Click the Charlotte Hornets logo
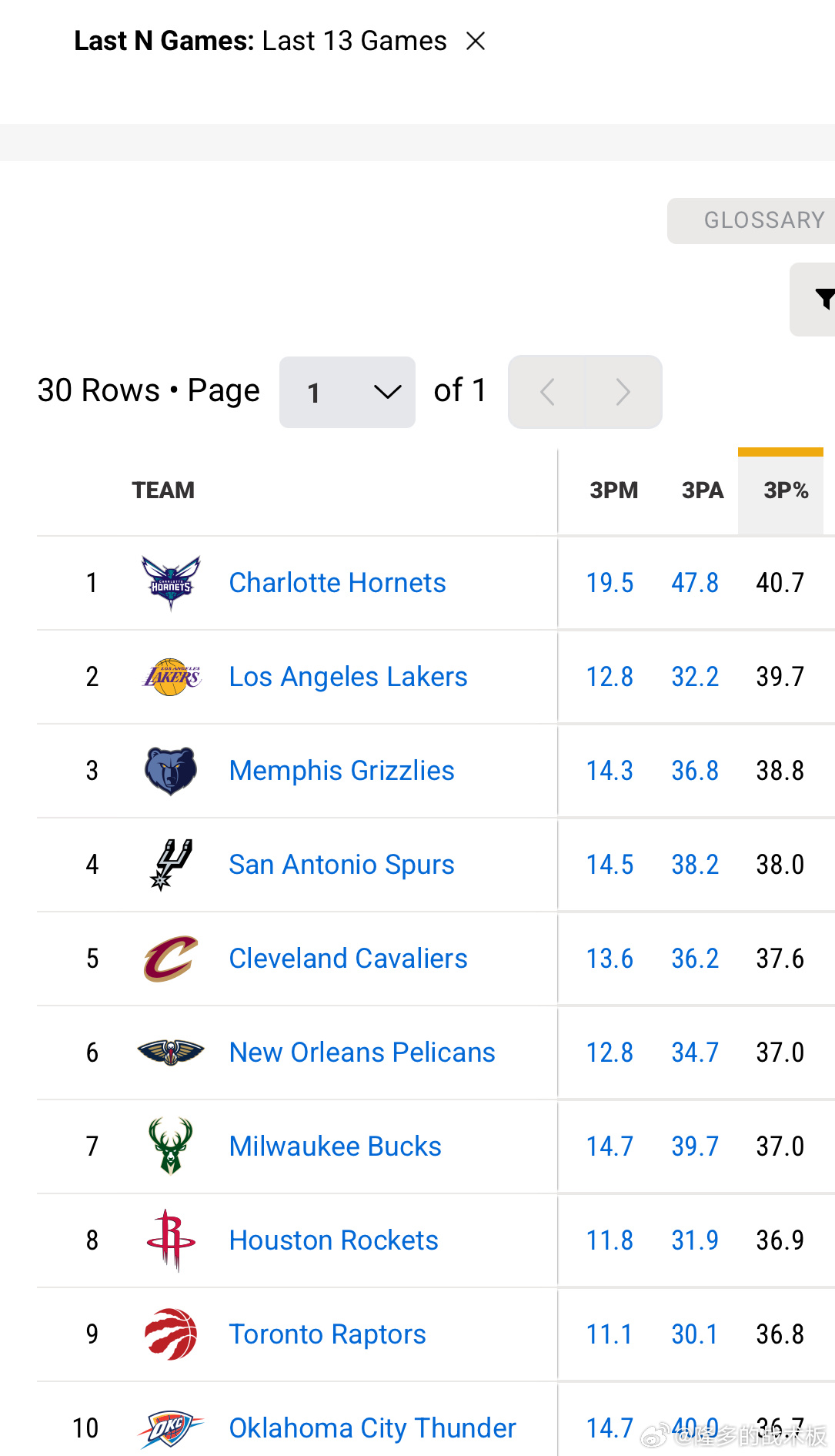This screenshot has height=1456, width=835. (x=171, y=583)
